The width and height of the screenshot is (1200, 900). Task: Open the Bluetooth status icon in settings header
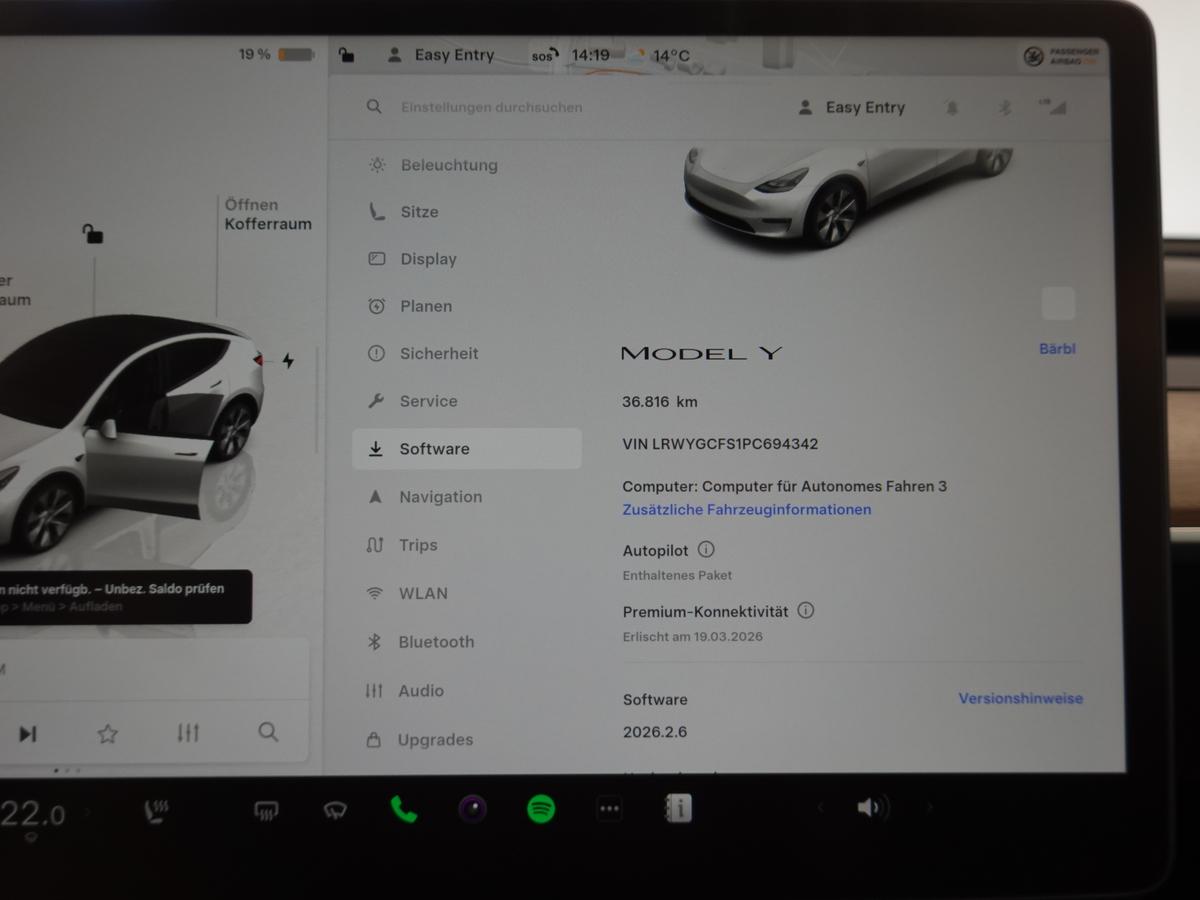[x=1004, y=107]
